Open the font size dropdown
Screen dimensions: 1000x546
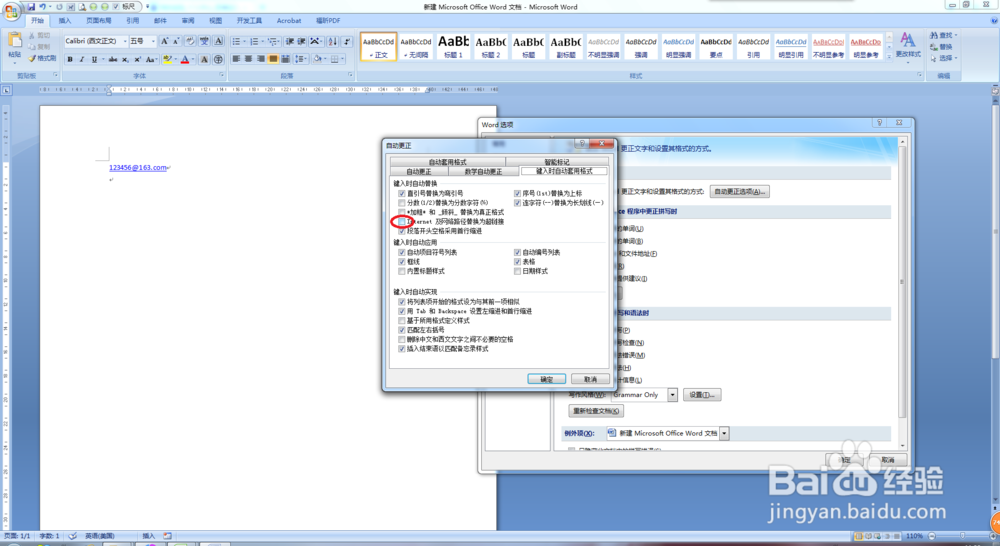click(153, 41)
